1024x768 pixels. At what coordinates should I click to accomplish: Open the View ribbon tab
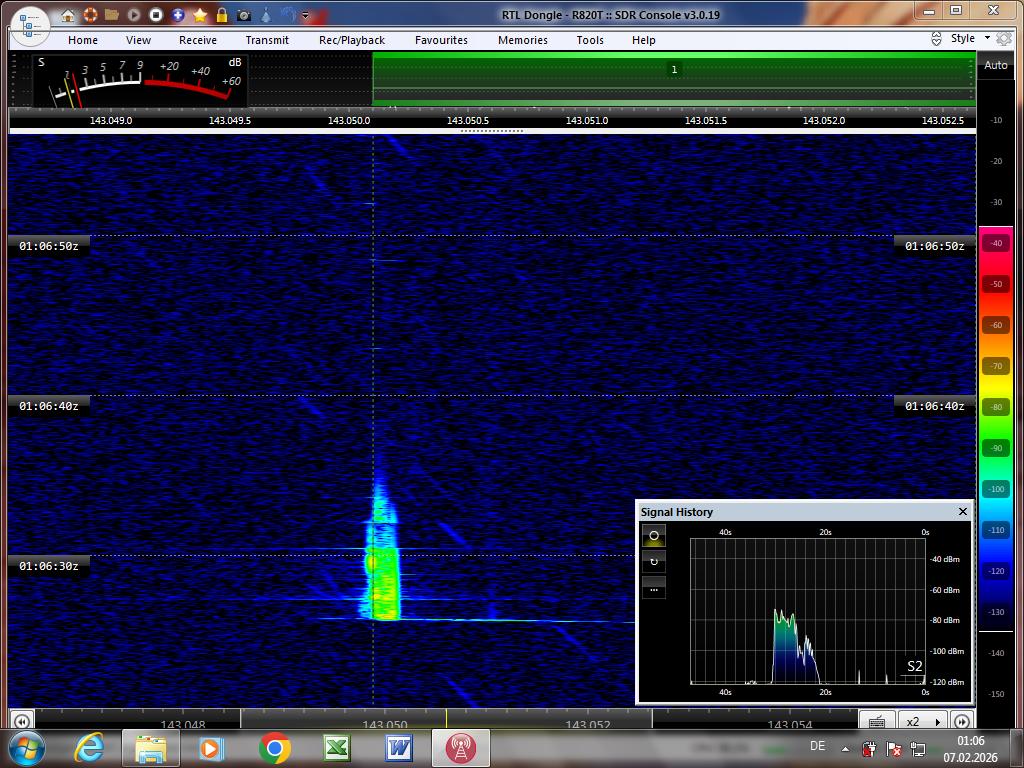coord(138,40)
